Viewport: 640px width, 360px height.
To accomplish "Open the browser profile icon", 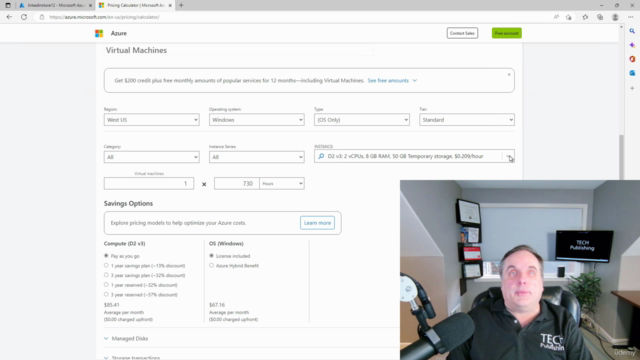I will point(615,17).
